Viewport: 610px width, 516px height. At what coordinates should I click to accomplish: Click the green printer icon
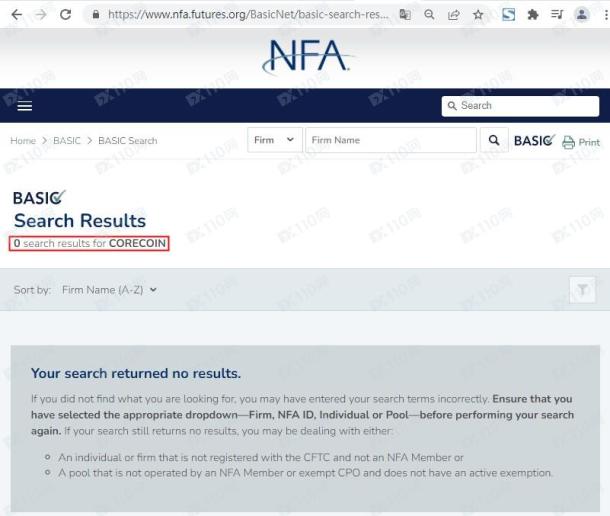click(568, 142)
